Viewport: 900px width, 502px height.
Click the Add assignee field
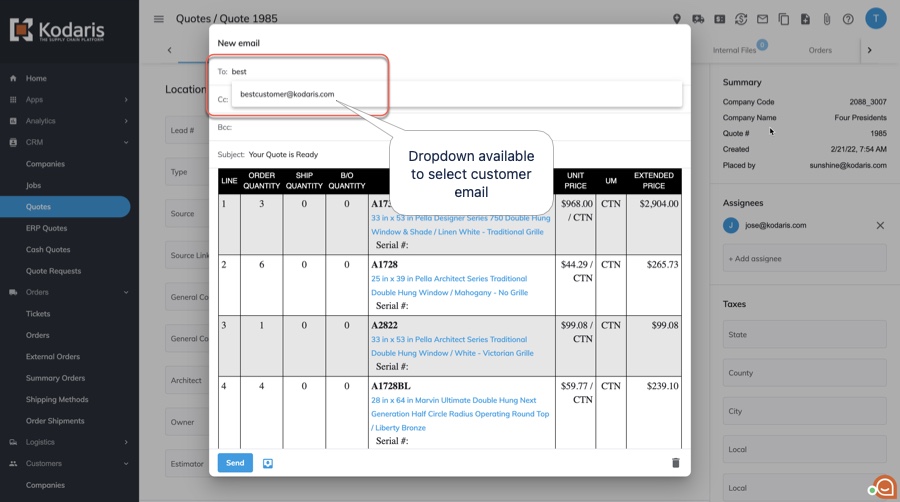point(804,259)
